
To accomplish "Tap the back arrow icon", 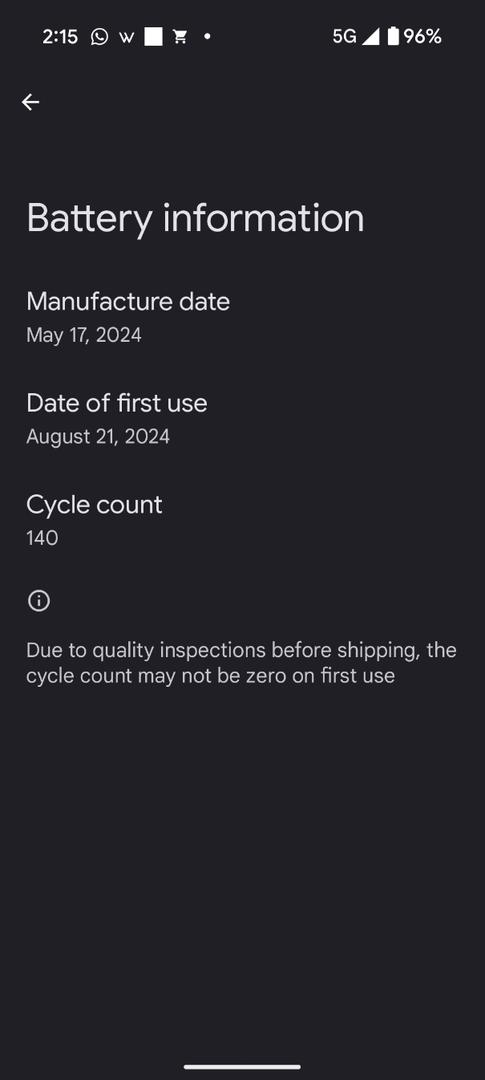I will (x=30, y=103).
